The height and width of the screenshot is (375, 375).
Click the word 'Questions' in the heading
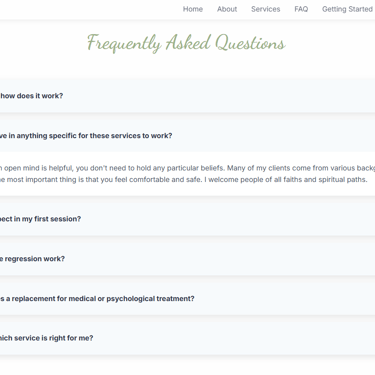click(250, 43)
